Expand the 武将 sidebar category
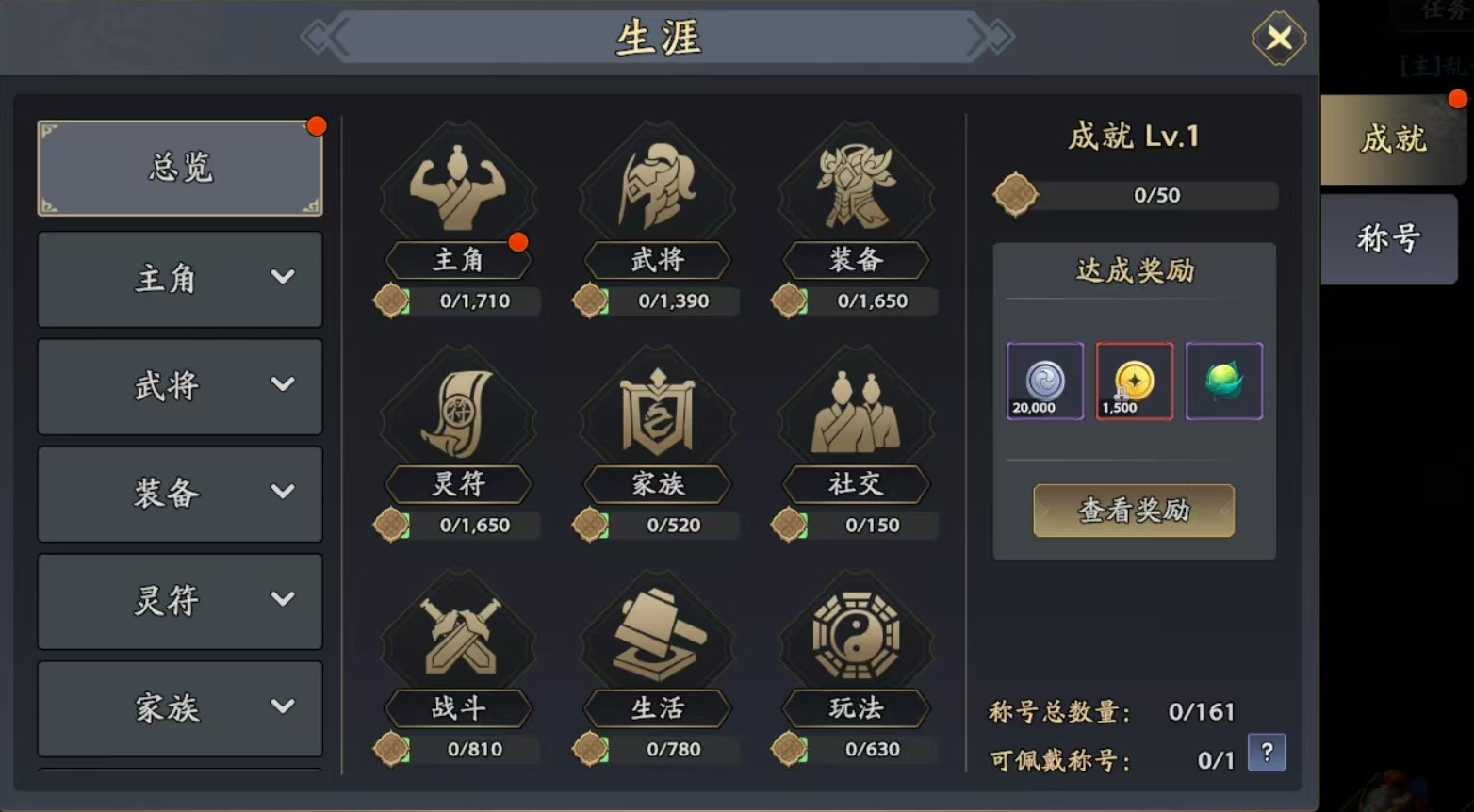Viewport: 1474px width, 812px height. (x=180, y=386)
